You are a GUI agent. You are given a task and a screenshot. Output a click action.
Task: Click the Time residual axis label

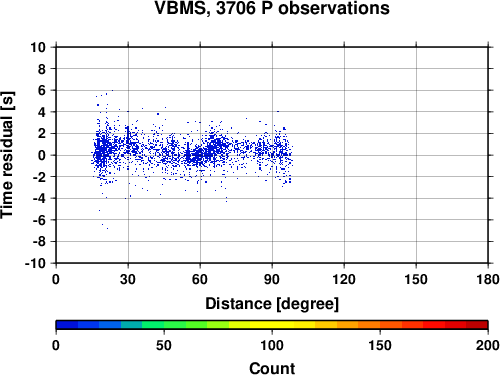pyautogui.click(x=7, y=155)
